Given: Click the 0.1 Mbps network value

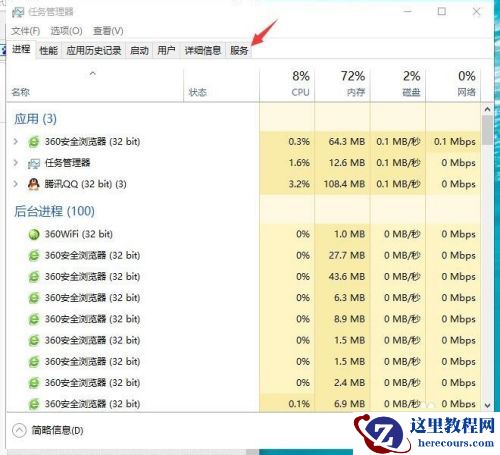Looking at the screenshot, I should [455, 142].
